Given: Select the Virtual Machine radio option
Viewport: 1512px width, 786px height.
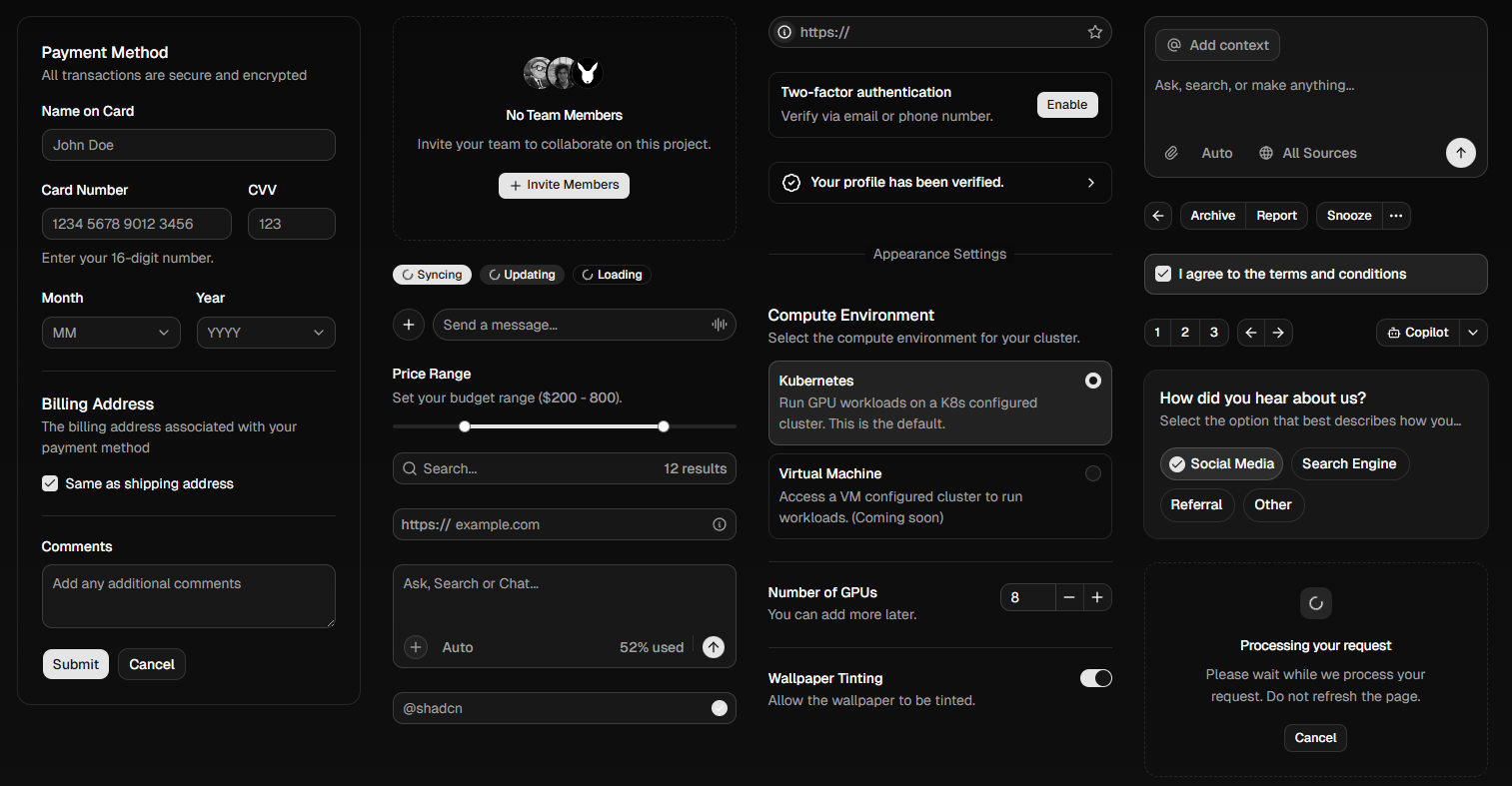Looking at the screenshot, I should pos(1093,473).
